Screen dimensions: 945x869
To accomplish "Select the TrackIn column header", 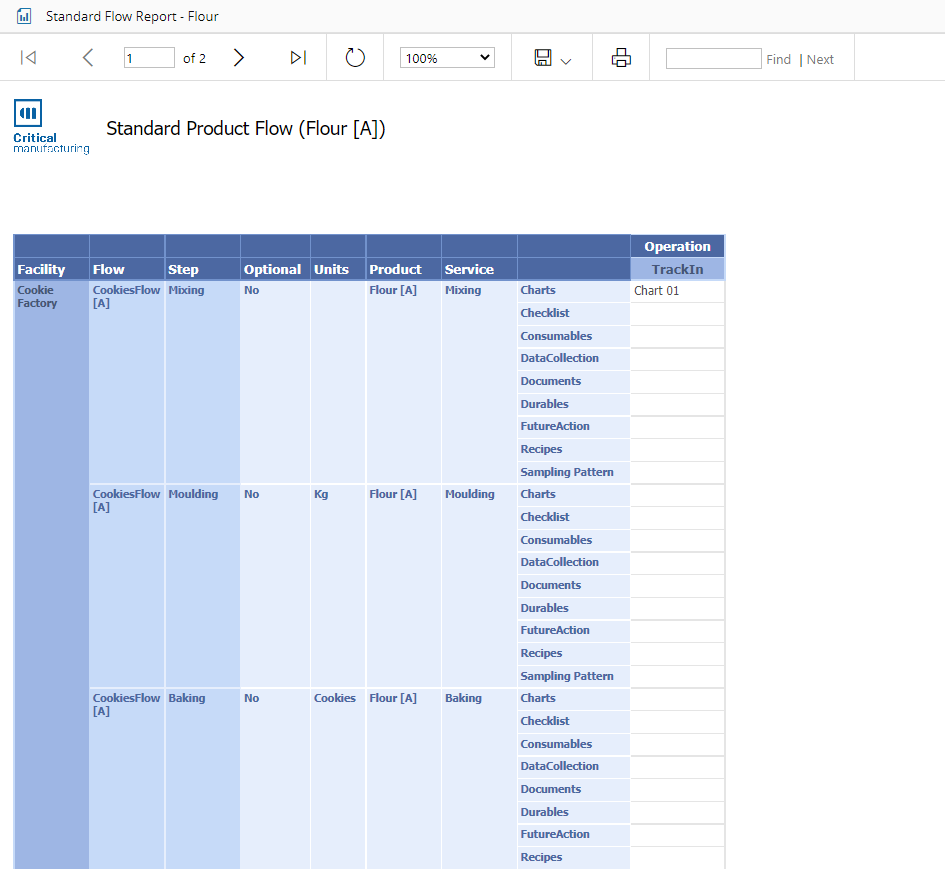I will pos(677,269).
